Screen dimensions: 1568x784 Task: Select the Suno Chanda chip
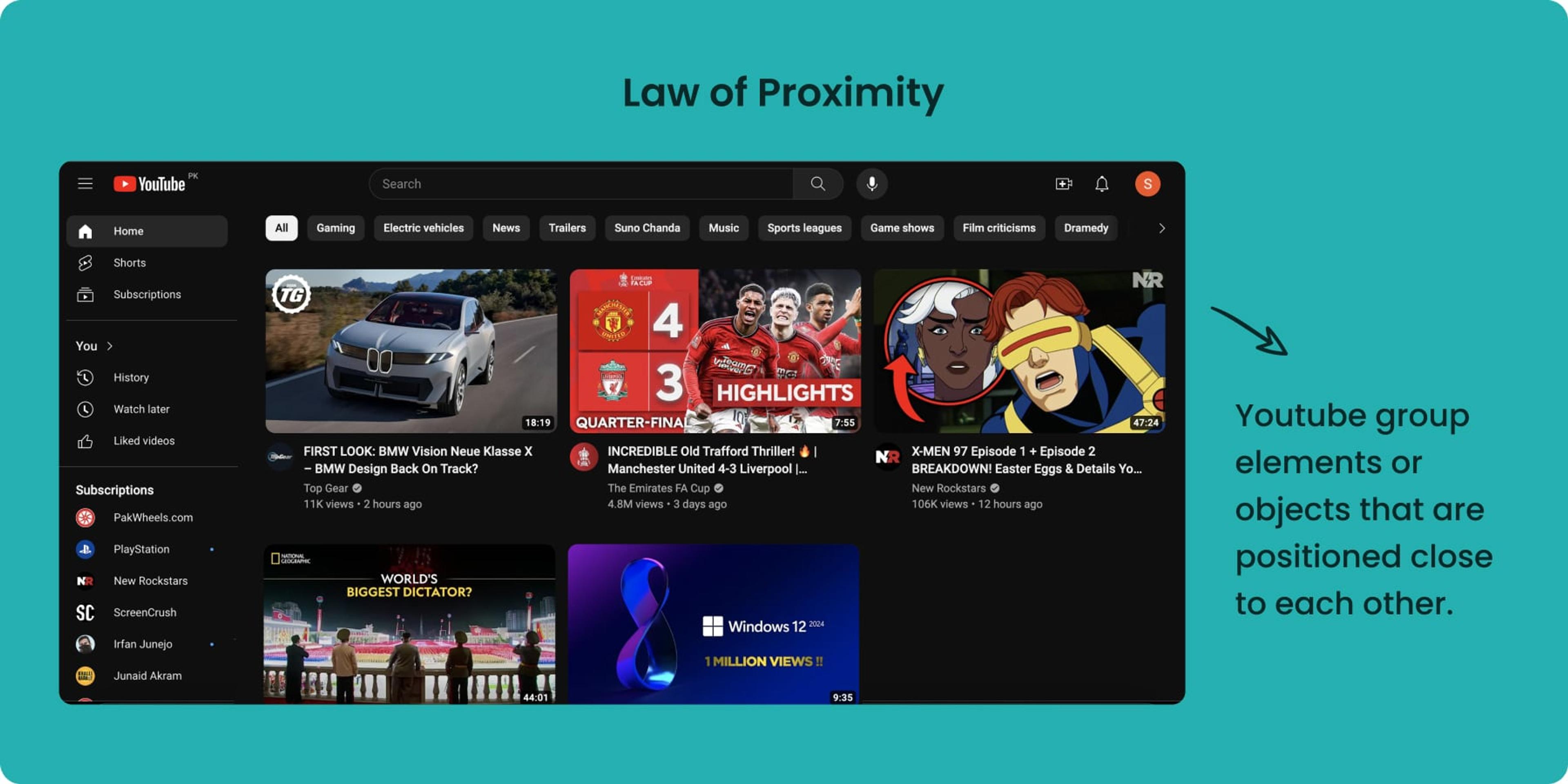pos(646,228)
